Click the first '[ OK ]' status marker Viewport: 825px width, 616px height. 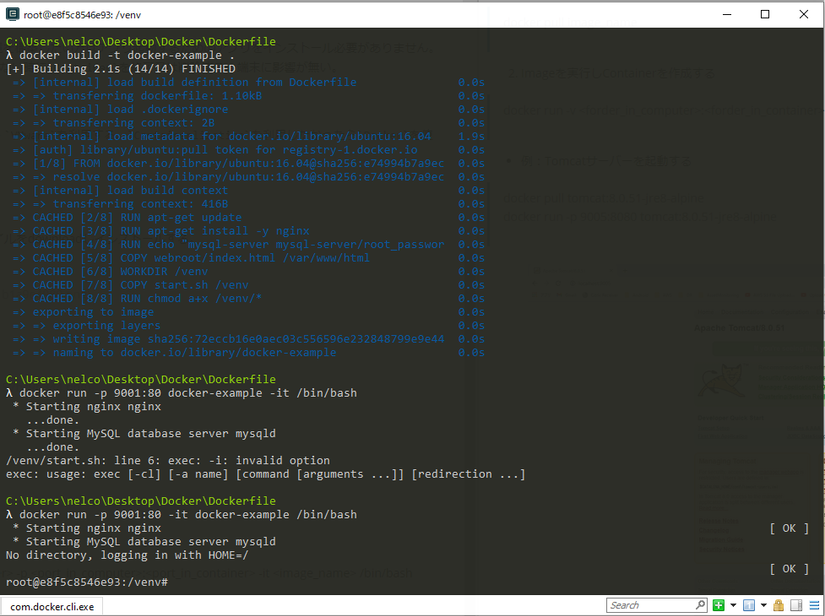pyautogui.click(x=789, y=528)
